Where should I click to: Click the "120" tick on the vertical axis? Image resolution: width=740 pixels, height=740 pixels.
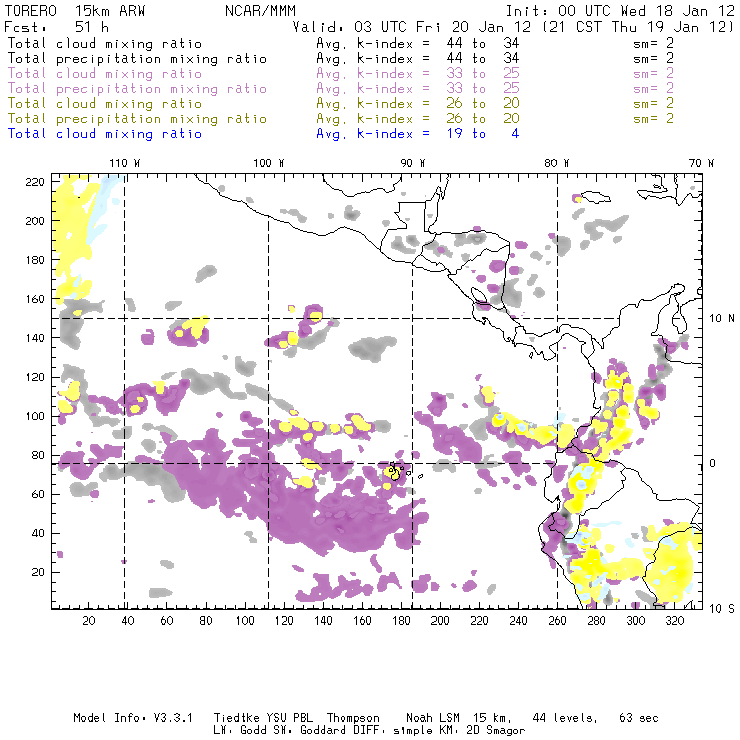pyautogui.click(x=35, y=377)
